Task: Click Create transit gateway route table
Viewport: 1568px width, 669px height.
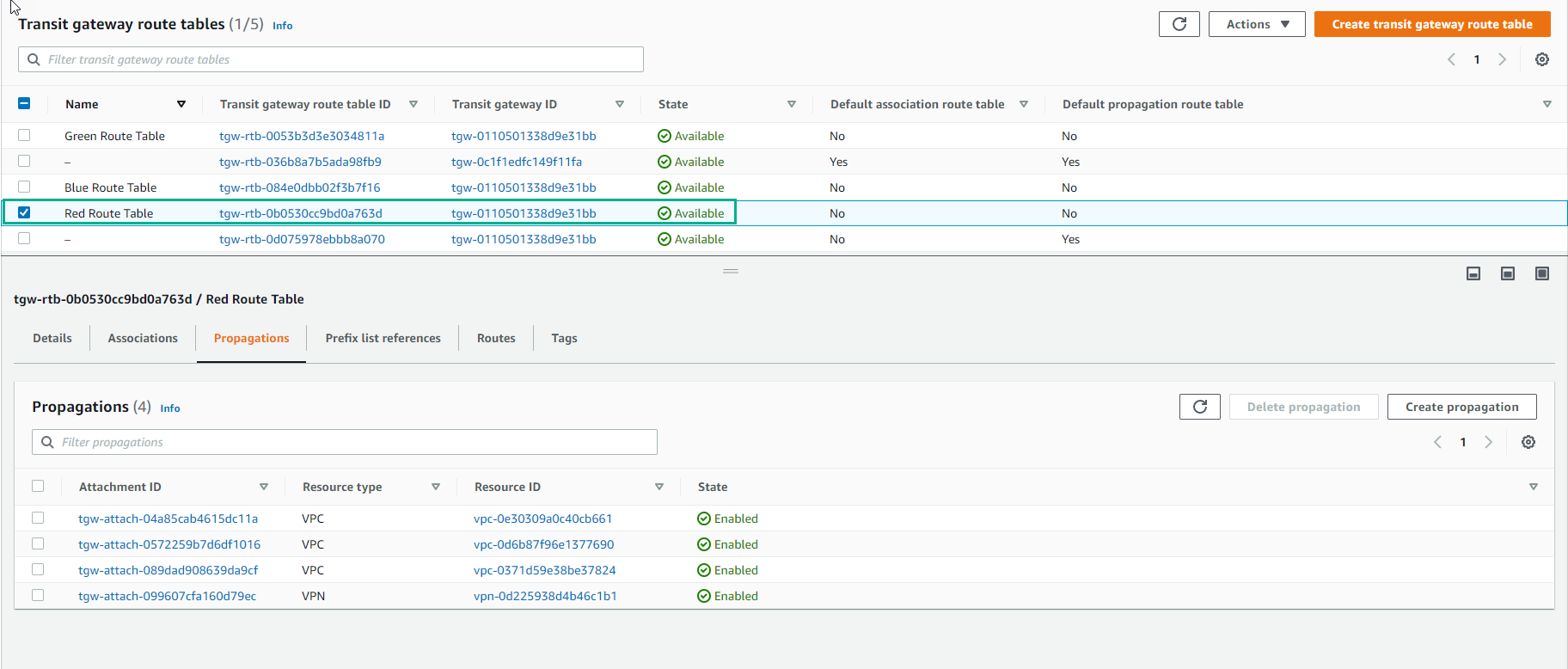Action: click(x=1432, y=24)
